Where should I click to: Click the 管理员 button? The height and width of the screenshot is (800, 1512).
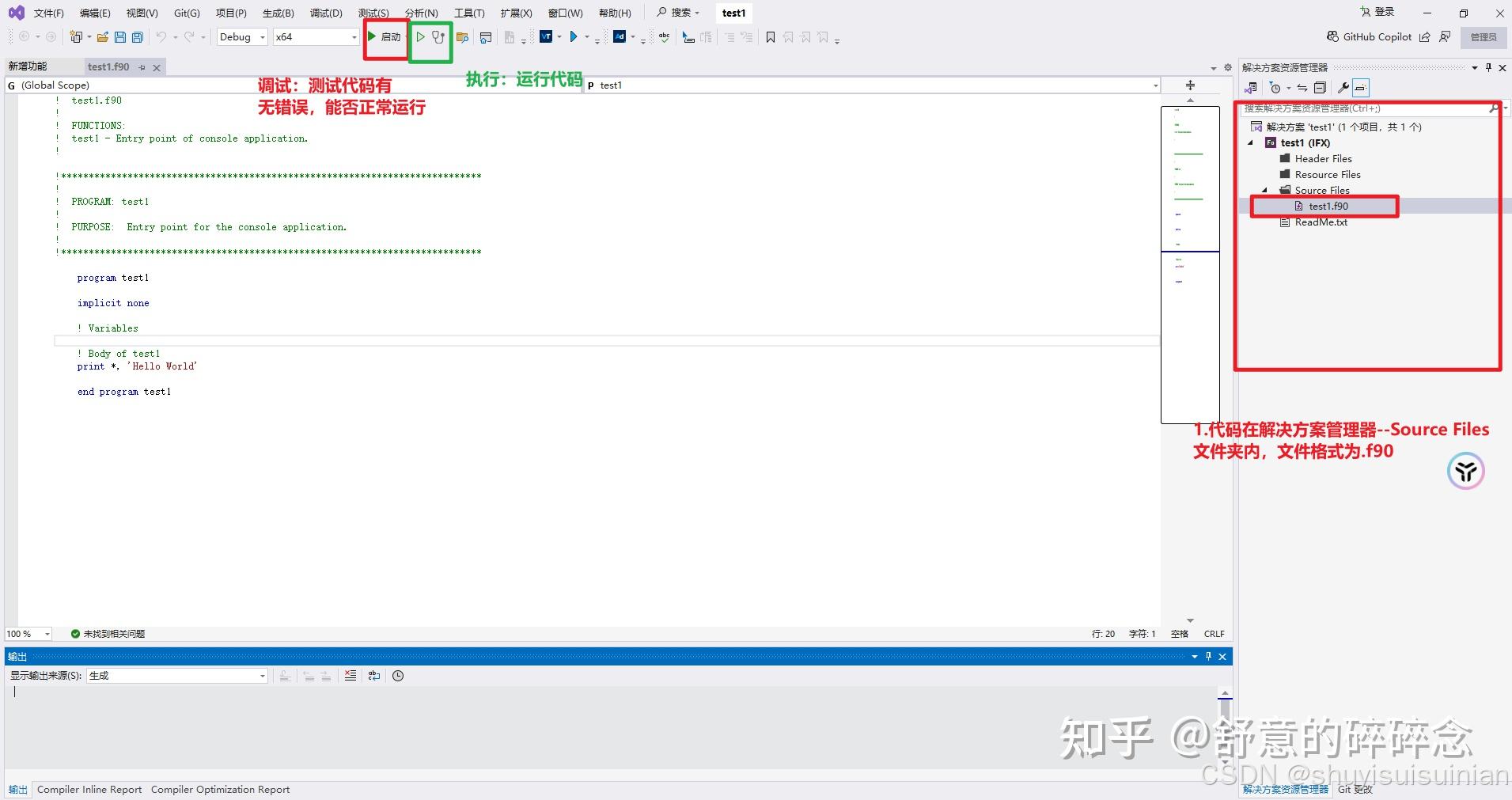coord(1484,36)
